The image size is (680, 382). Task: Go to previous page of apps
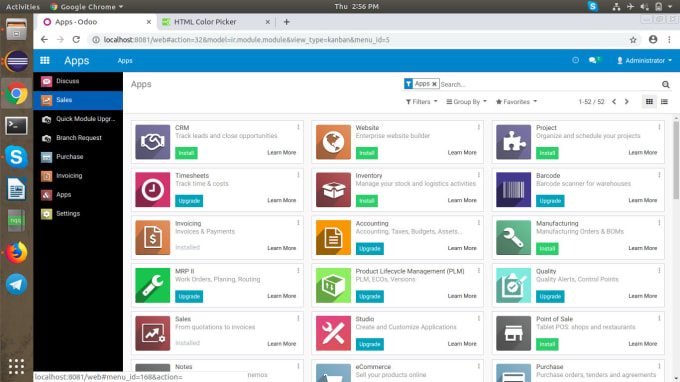tap(614, 101)
